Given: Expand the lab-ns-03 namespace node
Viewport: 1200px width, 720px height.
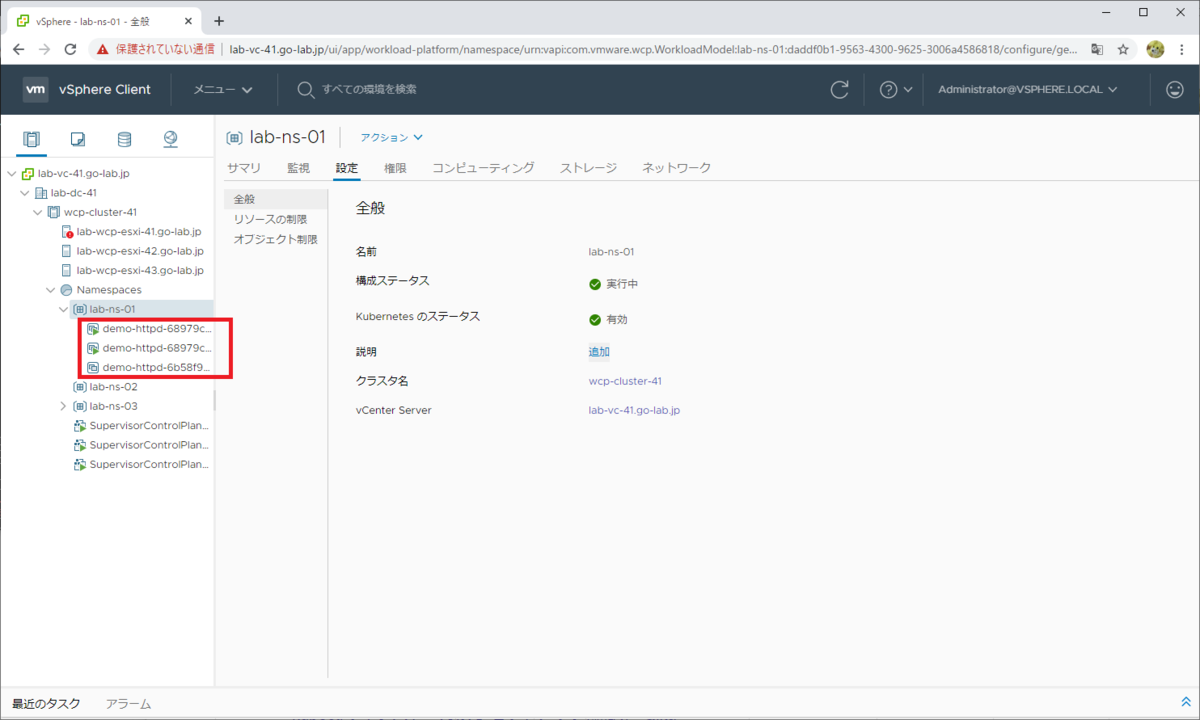Looking at the screenshot, I should click(63, 405).
